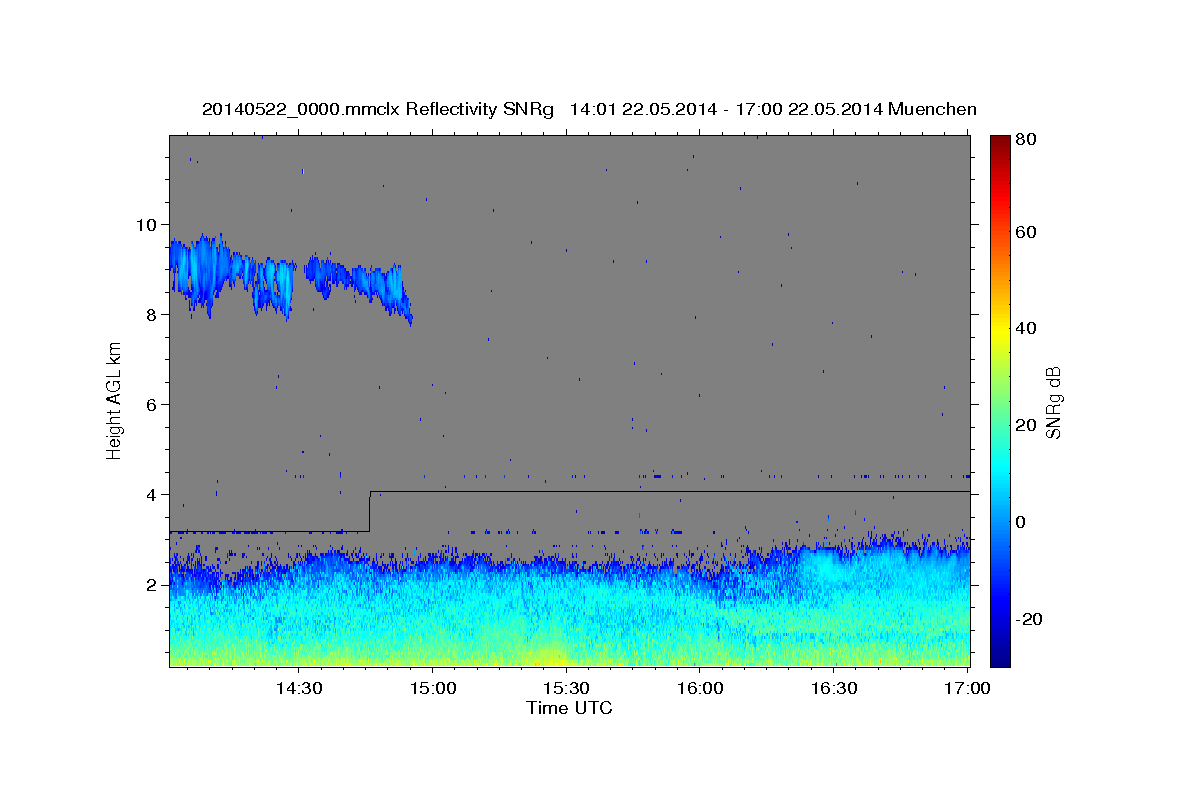Click the 'Time UTC' axis label
Screen dimensions: 1200x800
click(569, 708)
